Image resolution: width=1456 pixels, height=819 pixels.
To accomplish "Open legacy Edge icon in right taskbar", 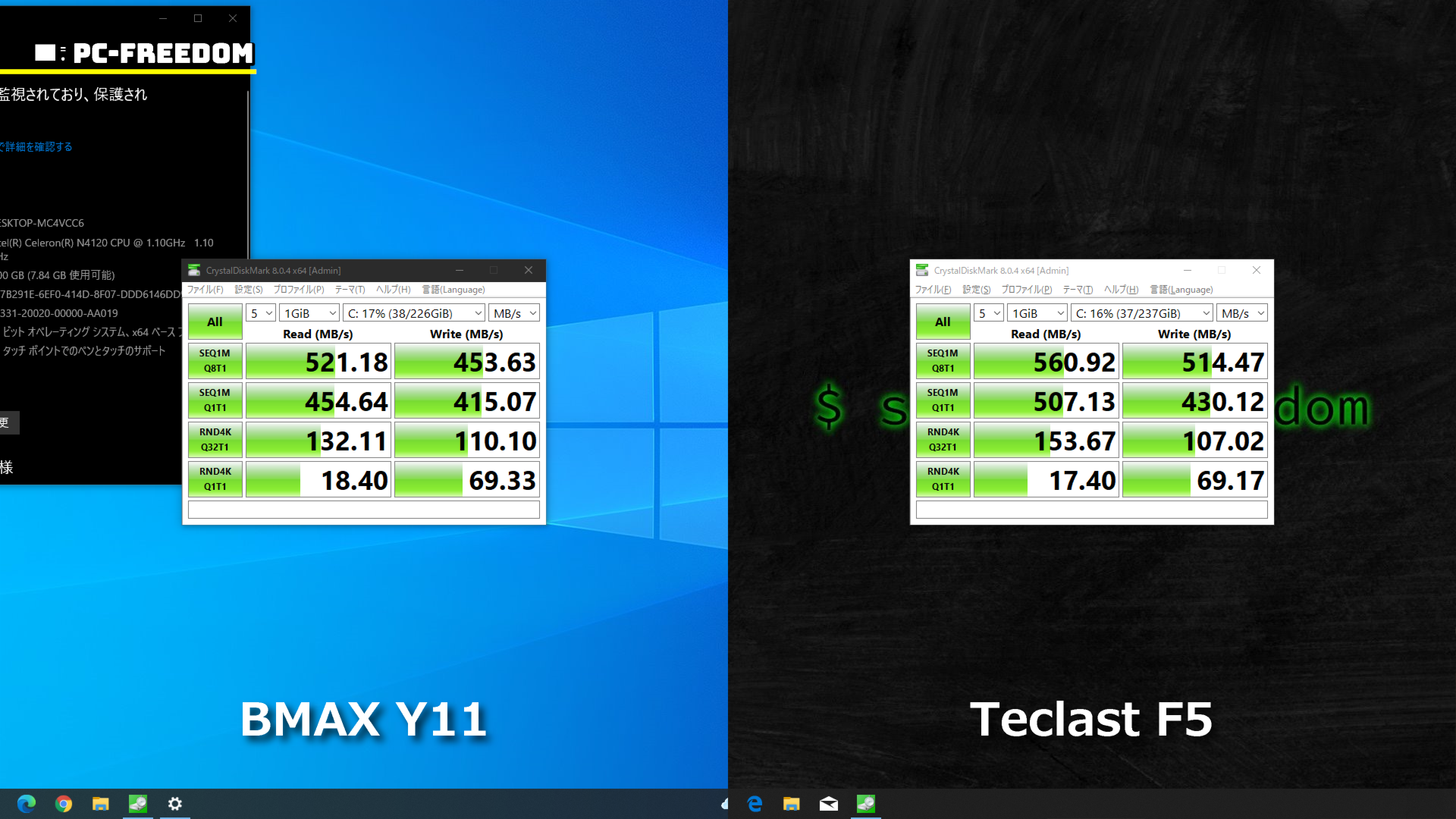I will pos(755,804).
